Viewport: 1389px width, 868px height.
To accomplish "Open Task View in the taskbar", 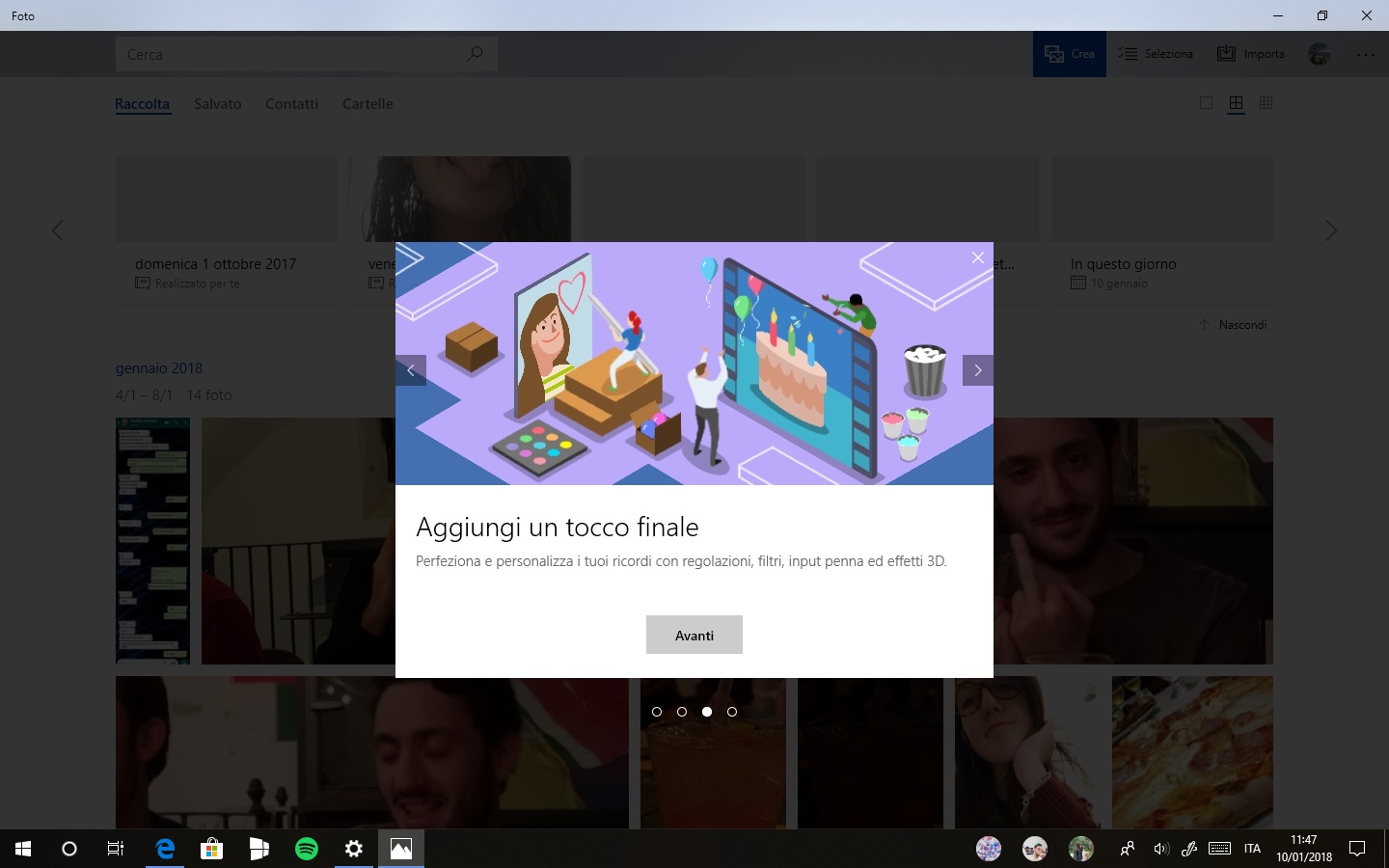I will [x=116, y=849].
